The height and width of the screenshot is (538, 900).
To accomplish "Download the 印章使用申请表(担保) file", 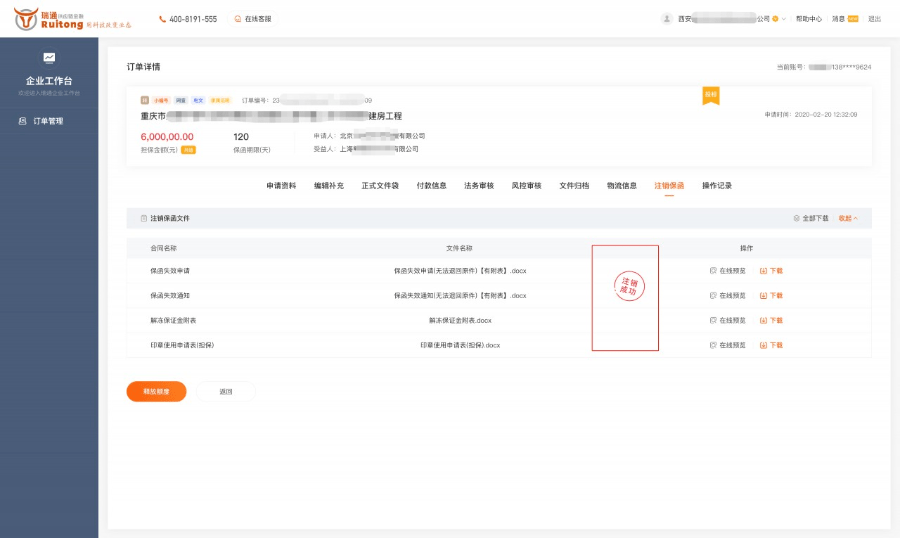I will [771, 345].
